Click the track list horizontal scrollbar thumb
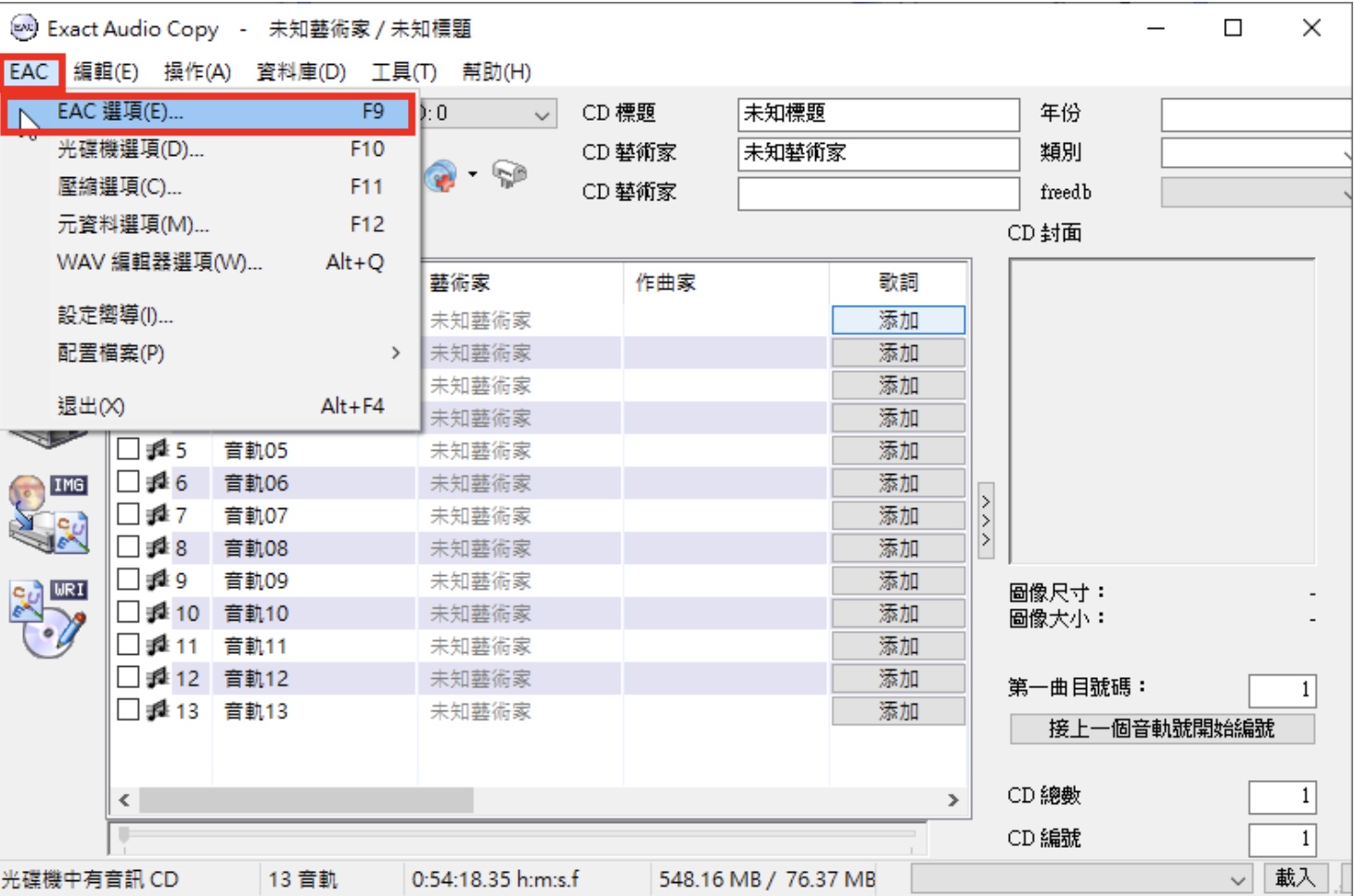This screenshot has width=1354, height=896. pyautogui.click(x=306, y=800)
